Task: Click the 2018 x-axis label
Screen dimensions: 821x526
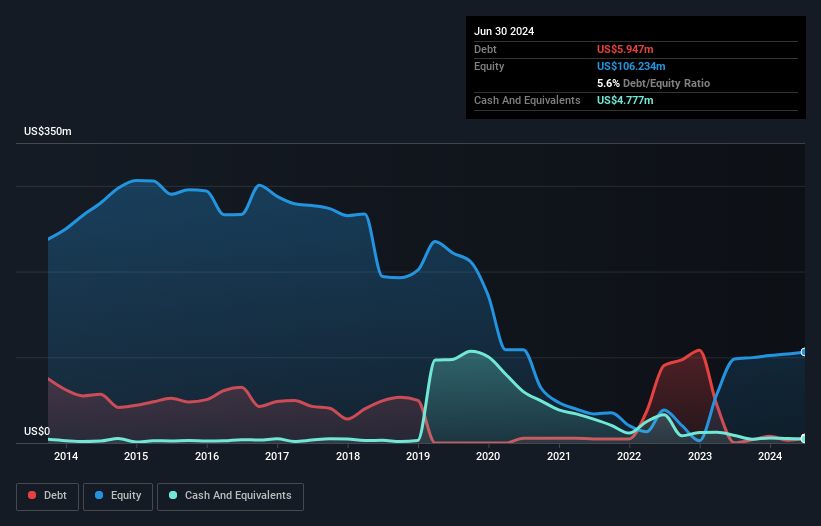Action: pyautogui.click(x=348, y=456)
